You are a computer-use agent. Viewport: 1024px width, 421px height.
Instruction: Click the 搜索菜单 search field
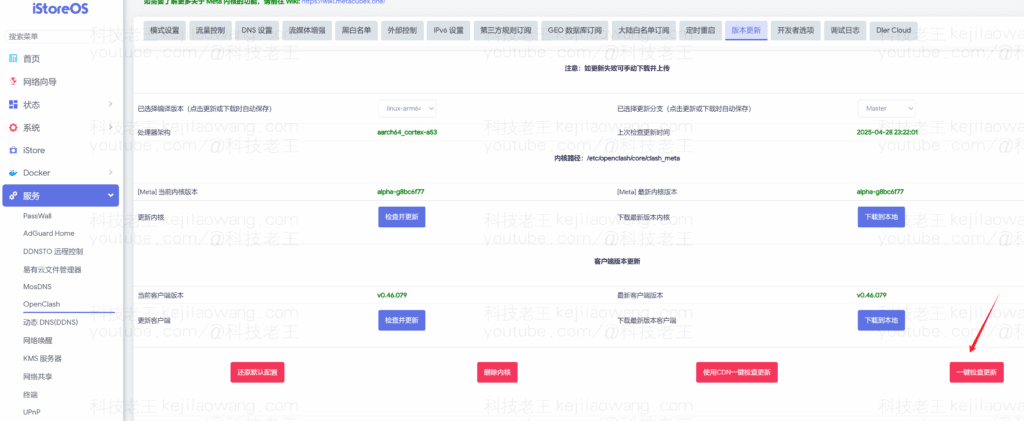click(x=60, y=36)
